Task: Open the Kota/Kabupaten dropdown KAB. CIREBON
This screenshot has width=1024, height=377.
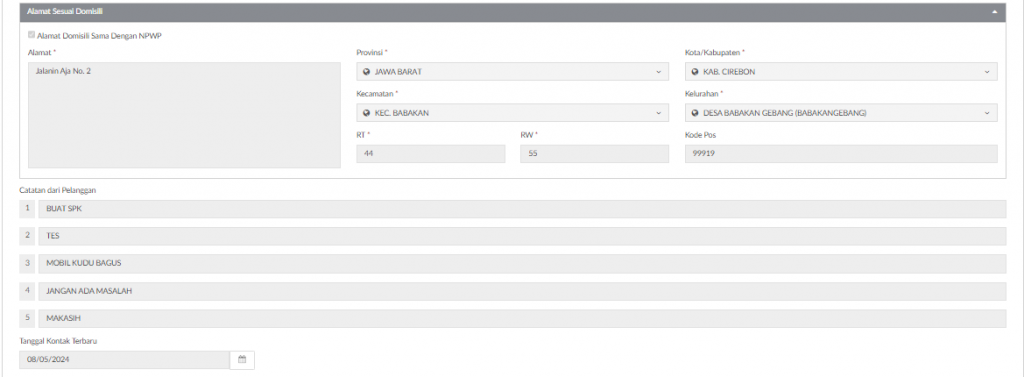Action: 841,72
